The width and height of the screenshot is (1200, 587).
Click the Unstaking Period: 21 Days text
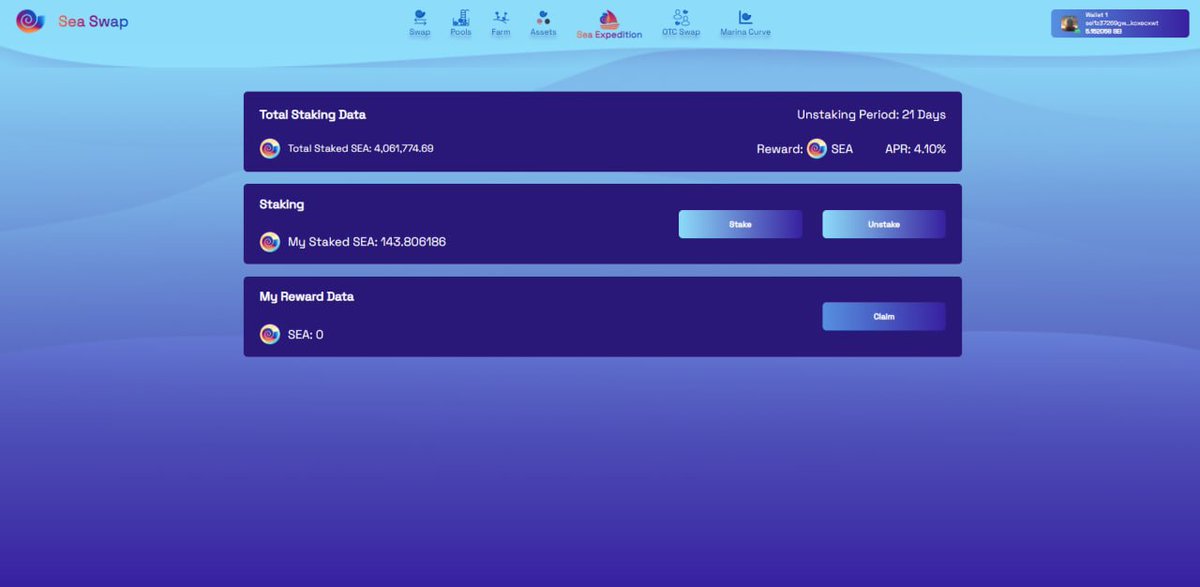(871, 115)
